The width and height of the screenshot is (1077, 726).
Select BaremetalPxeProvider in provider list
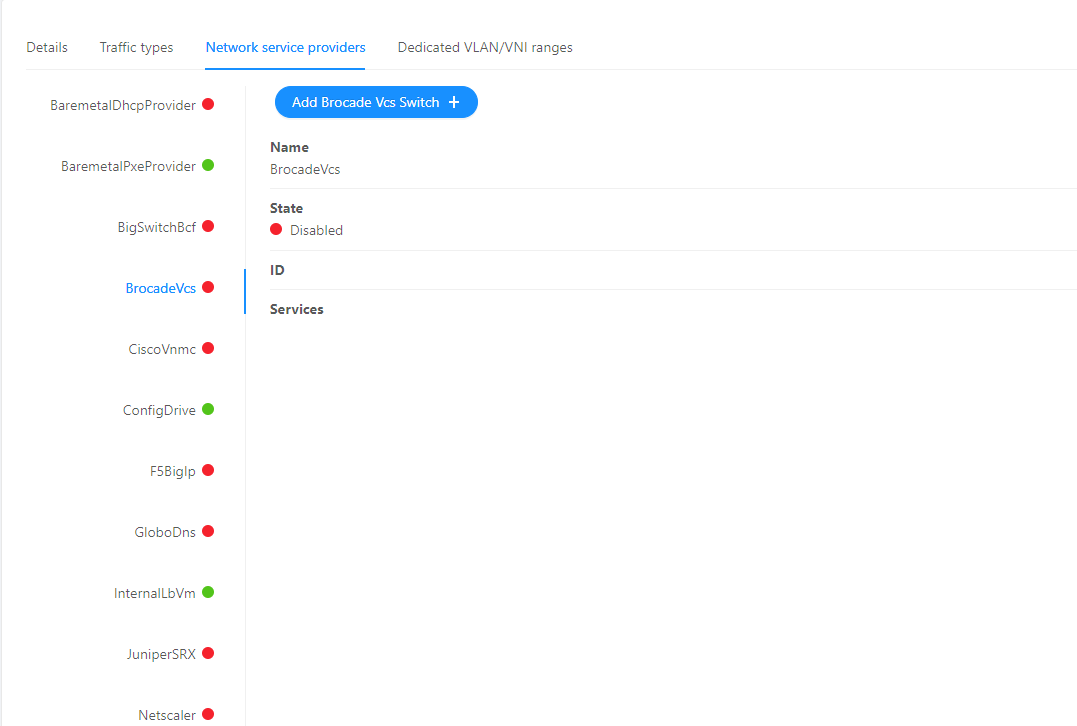[x=128, y=166]
